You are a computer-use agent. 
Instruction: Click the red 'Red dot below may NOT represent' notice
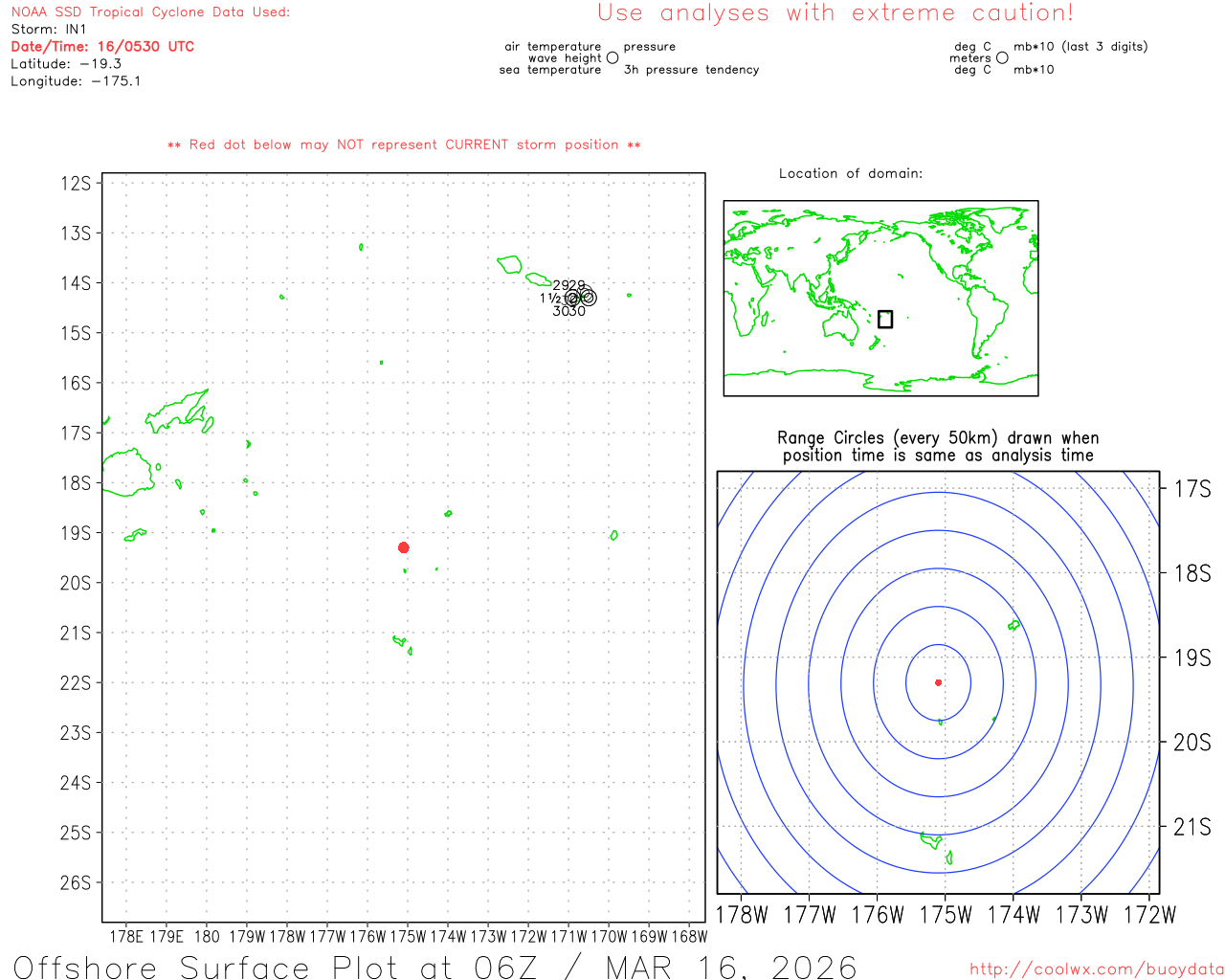click(x=404, y=145)
